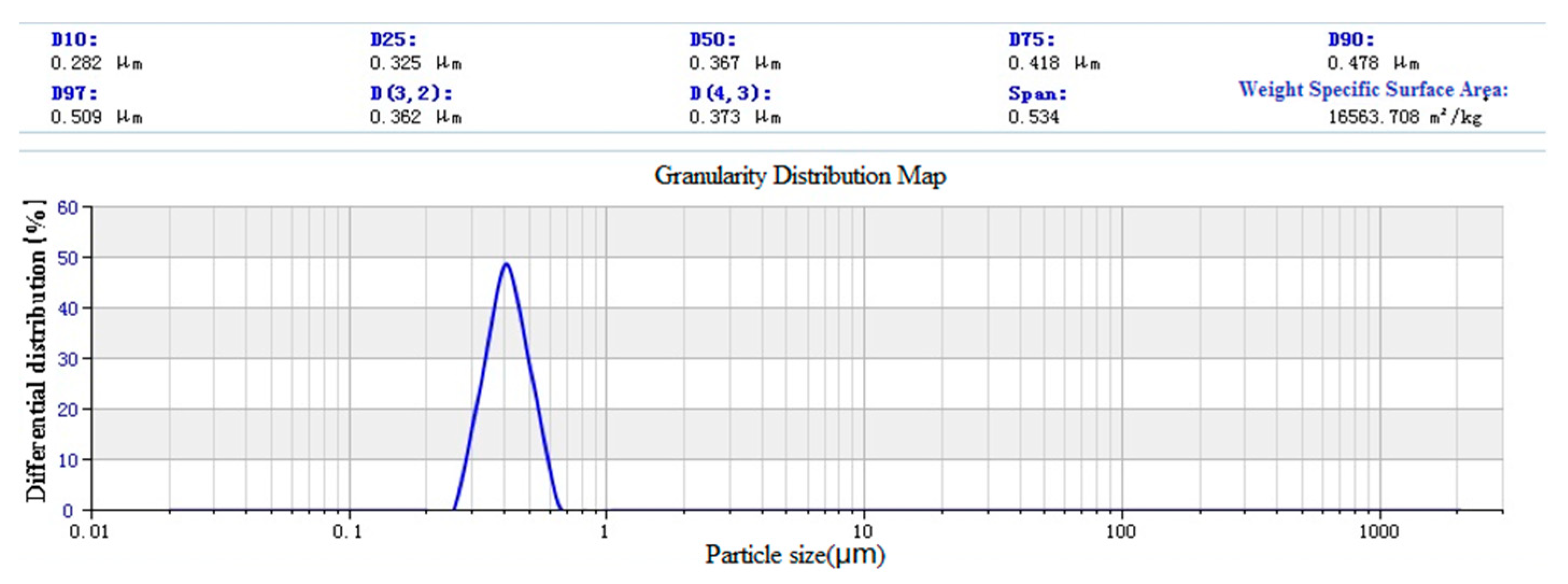
Task: Click the D50 value 0.367 µm
Action: coord(735,63)
